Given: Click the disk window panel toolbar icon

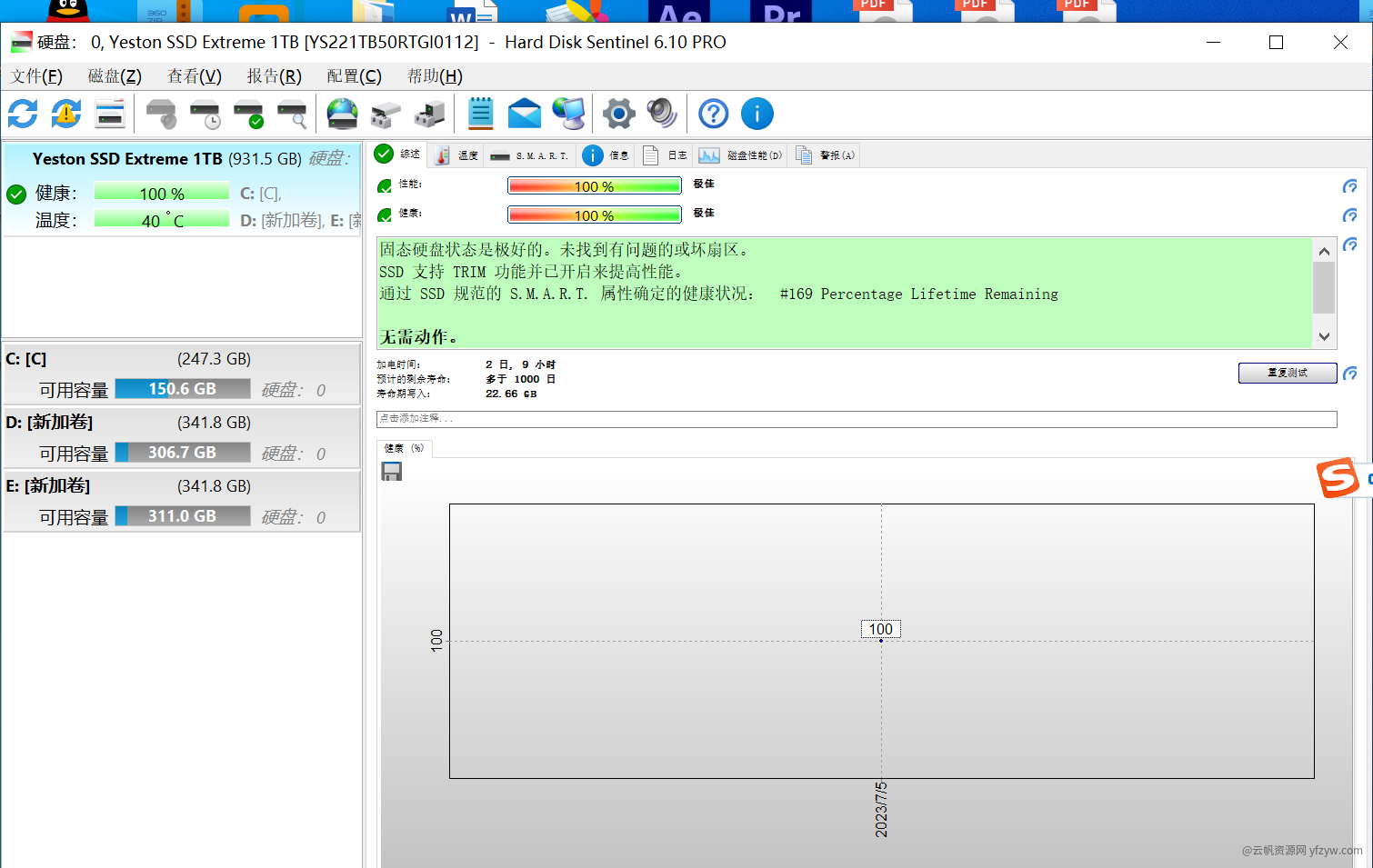Looking at the screenshot, I should [x=110, y=114].
